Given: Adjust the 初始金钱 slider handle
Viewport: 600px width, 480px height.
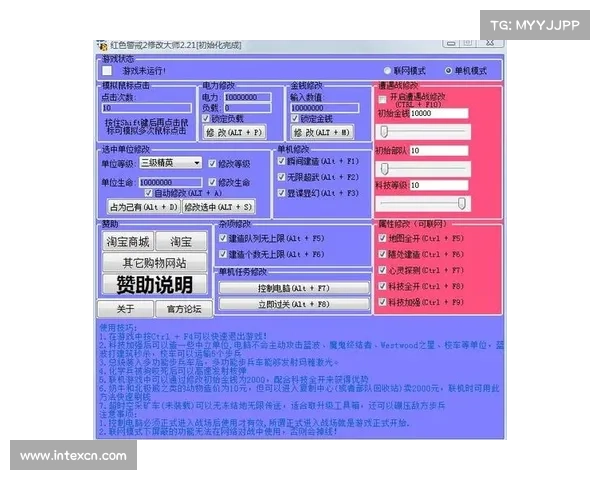Looking at the screenshot, I should click(385, 132).
